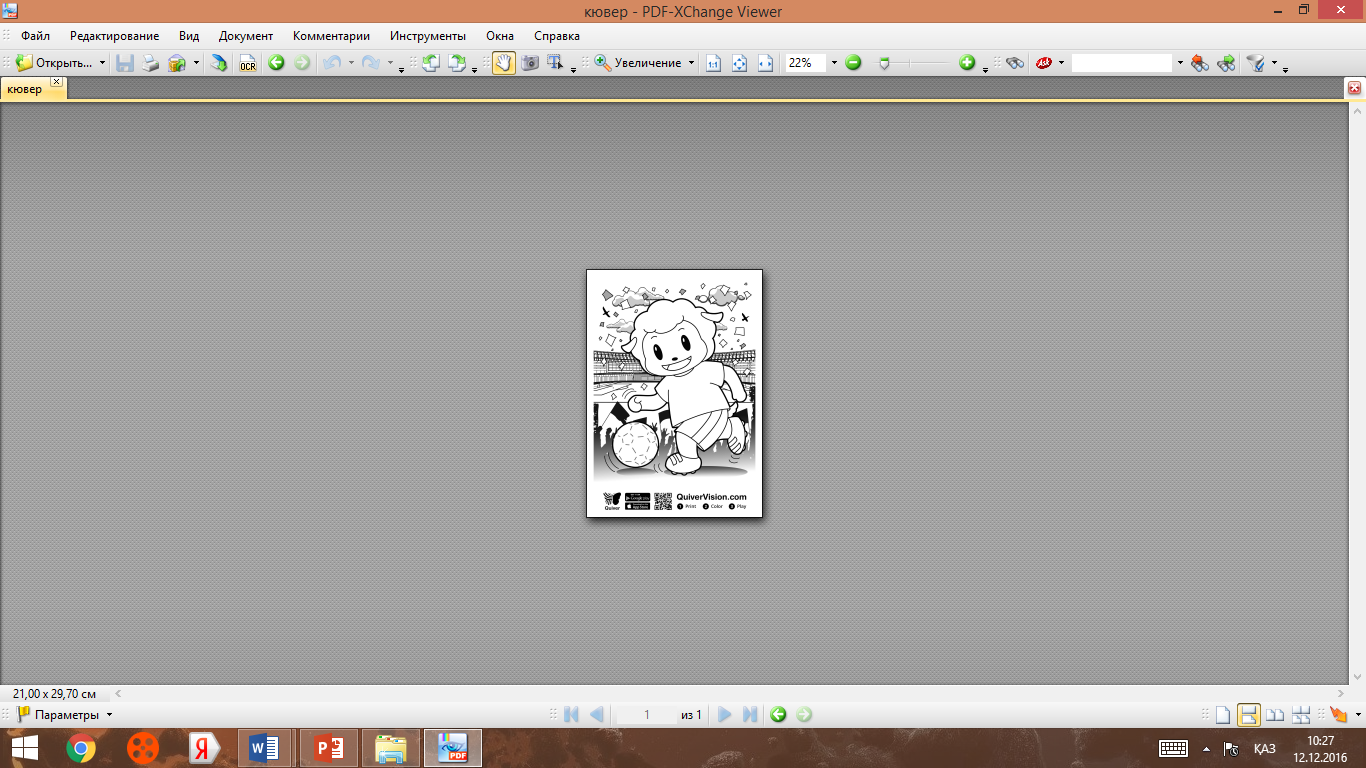Image resolution: width=1366 pixels, height=768 pixels.
Task: Click the Scan document icon
Action: tap(218, 63)
